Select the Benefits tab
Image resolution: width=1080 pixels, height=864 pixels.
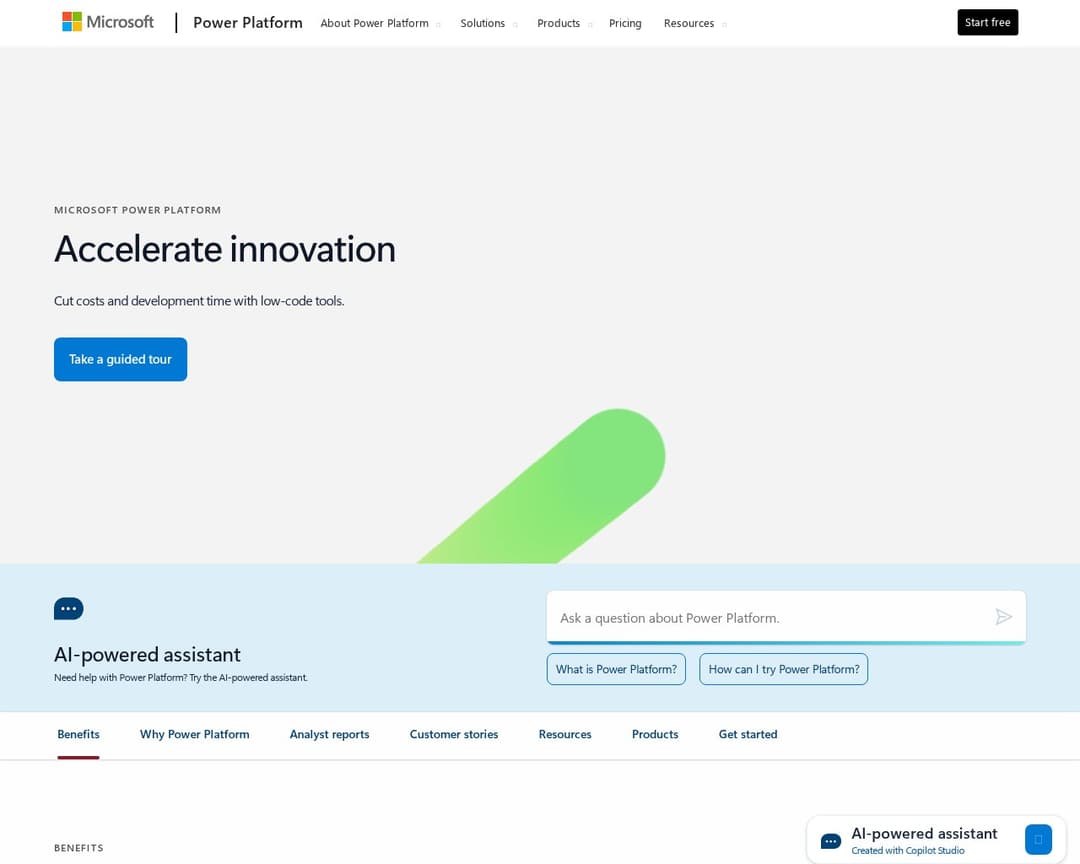79,734
